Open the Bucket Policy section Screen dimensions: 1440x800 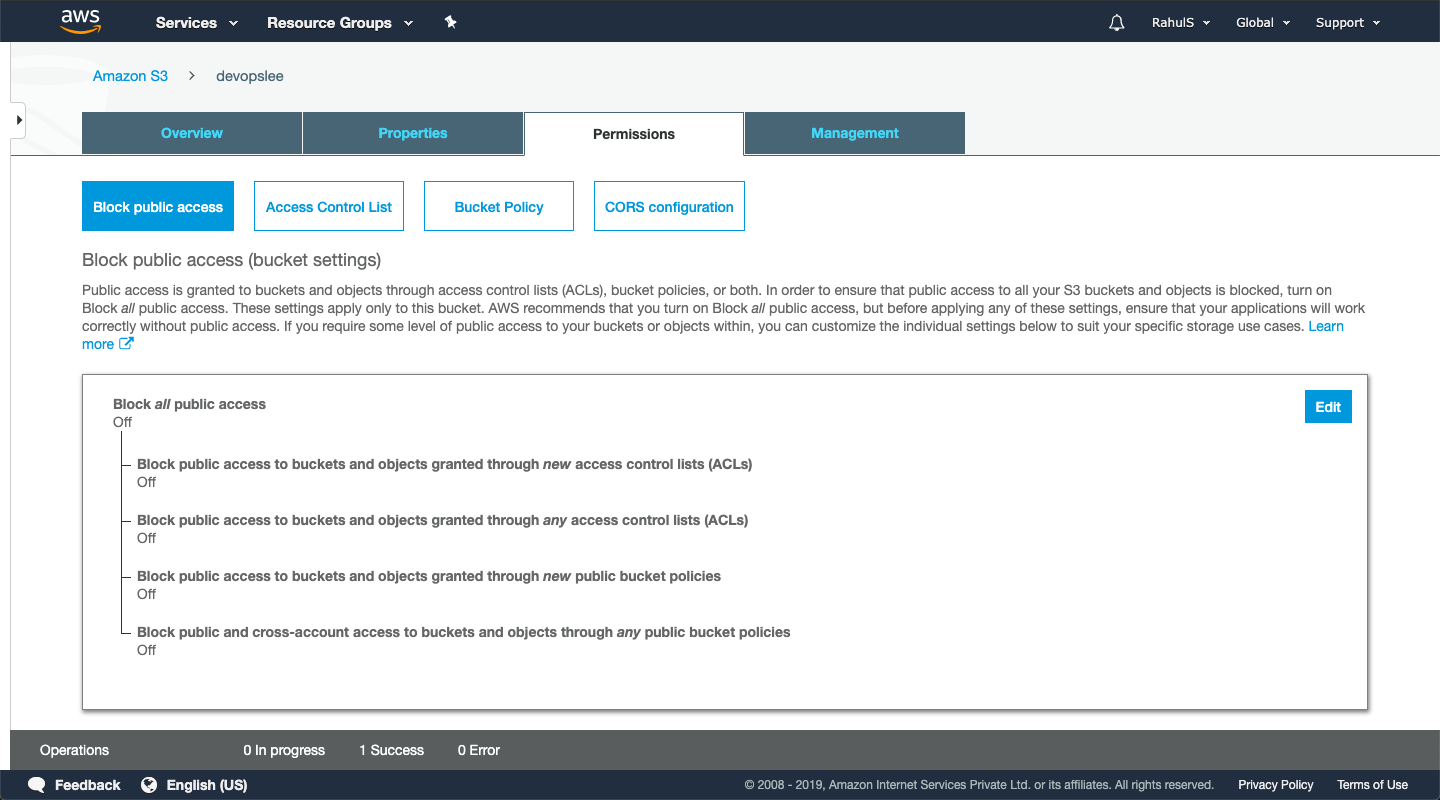coord(499,207)
